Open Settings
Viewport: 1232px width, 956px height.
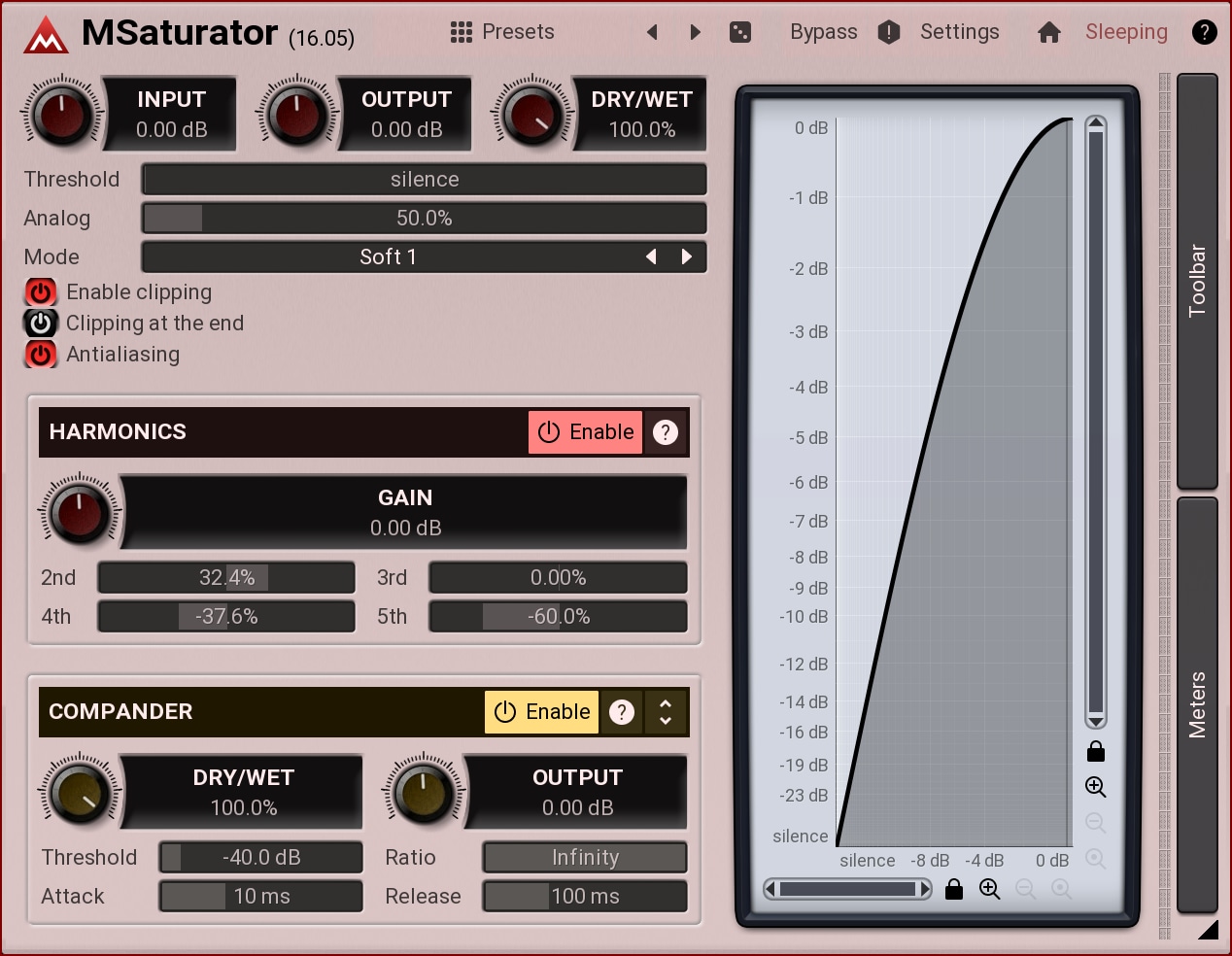(x=960, y=32)
